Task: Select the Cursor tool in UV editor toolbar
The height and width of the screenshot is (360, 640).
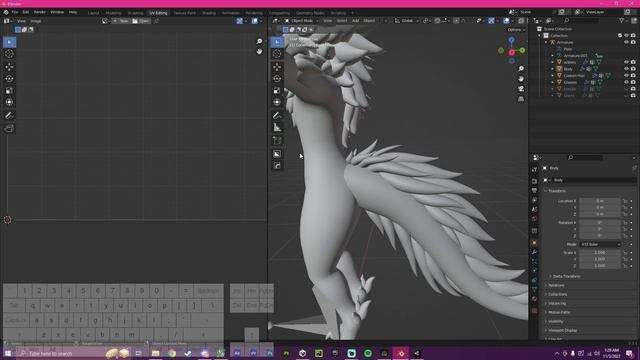Action: point(9,53)
